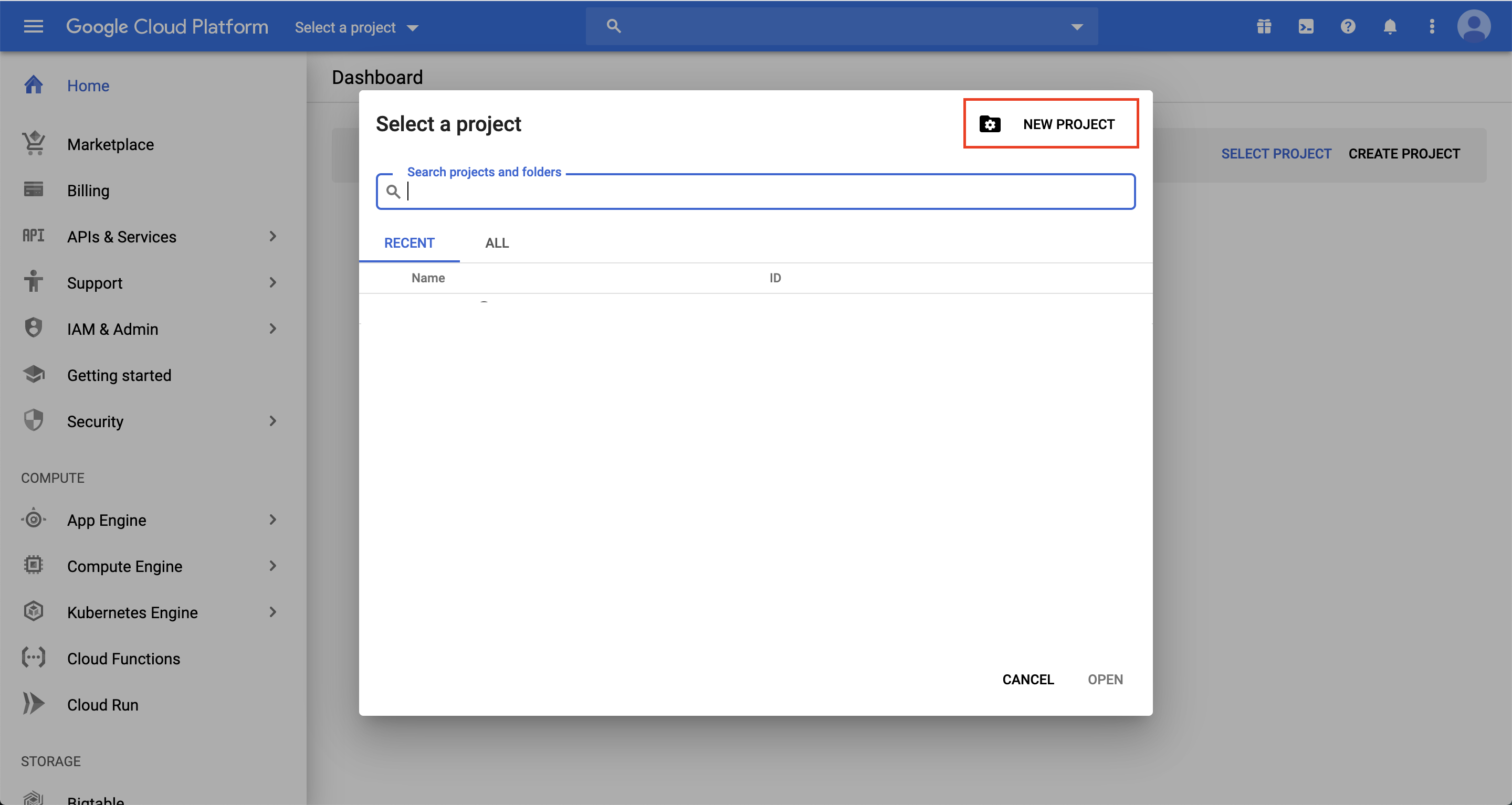Open Cloud Run in sidebar

pyautogui.click(x=103, y=705)
